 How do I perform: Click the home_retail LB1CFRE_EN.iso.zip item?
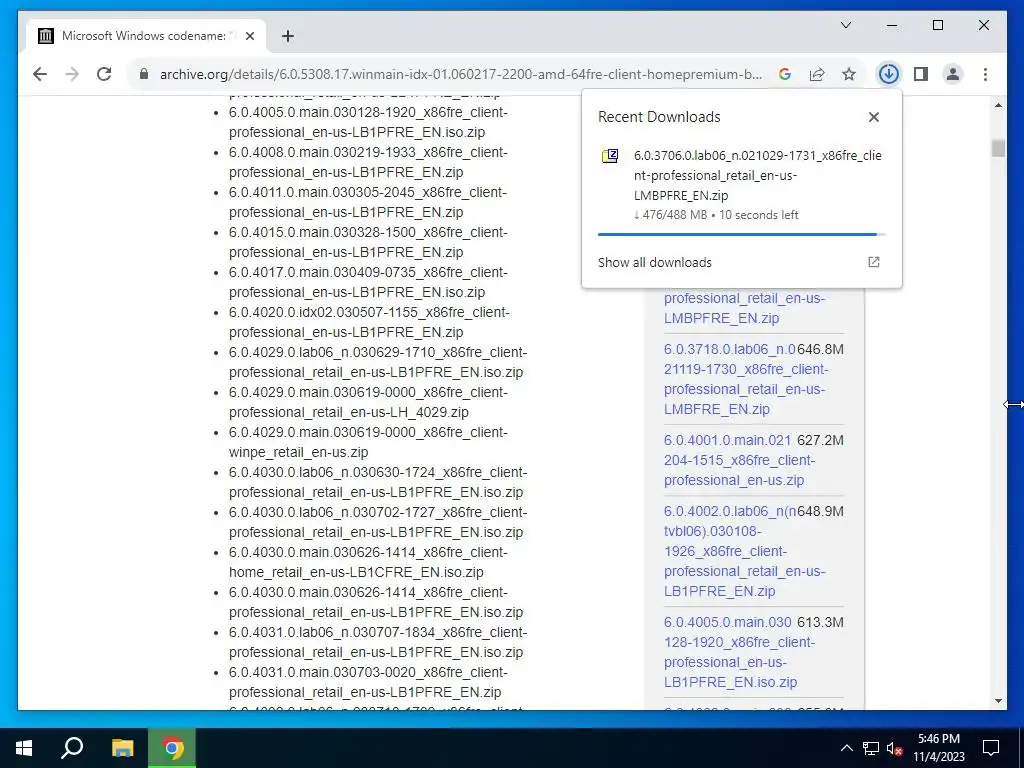pyautogui.click(x=368, y=562)
